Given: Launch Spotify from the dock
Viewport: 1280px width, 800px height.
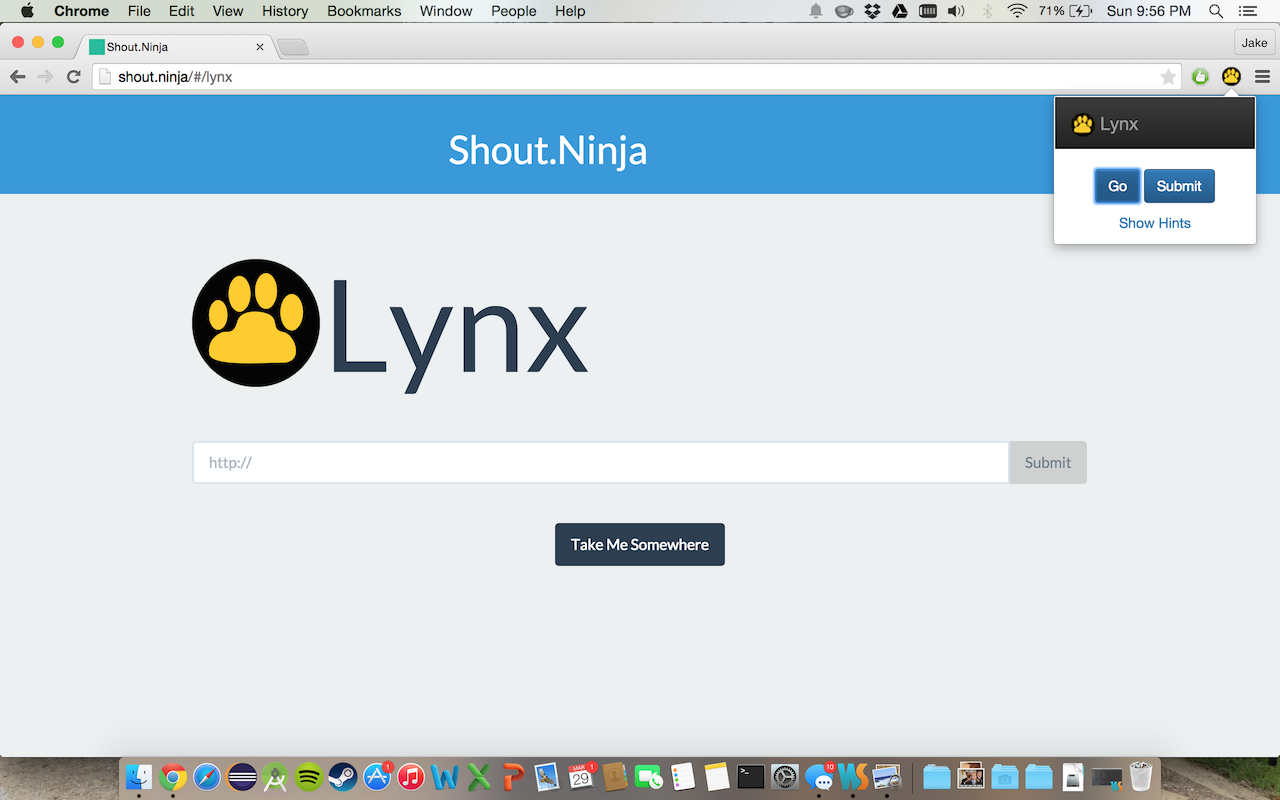Looking at the screenshot, I should tap(307, 776).
